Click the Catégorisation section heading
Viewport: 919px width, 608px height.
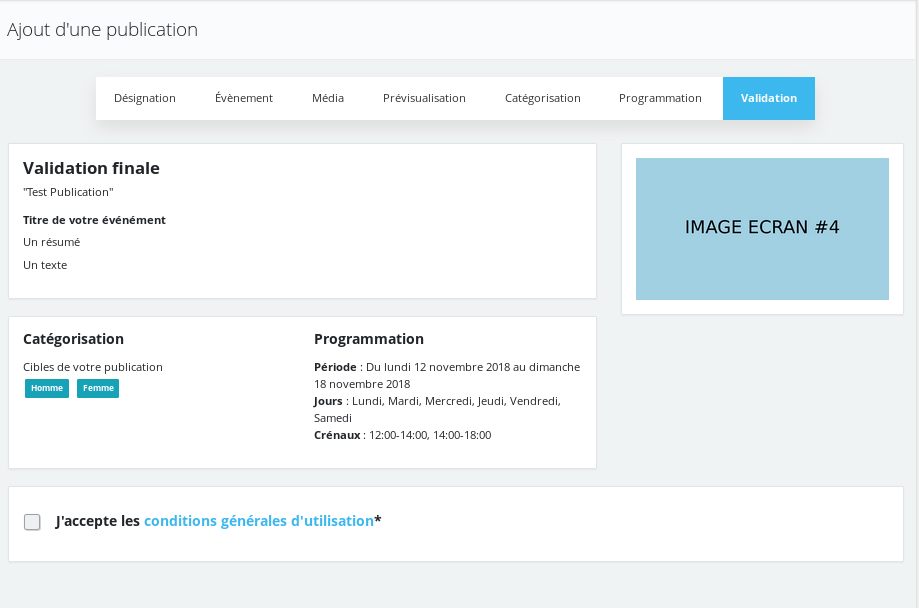coord(73,339)
